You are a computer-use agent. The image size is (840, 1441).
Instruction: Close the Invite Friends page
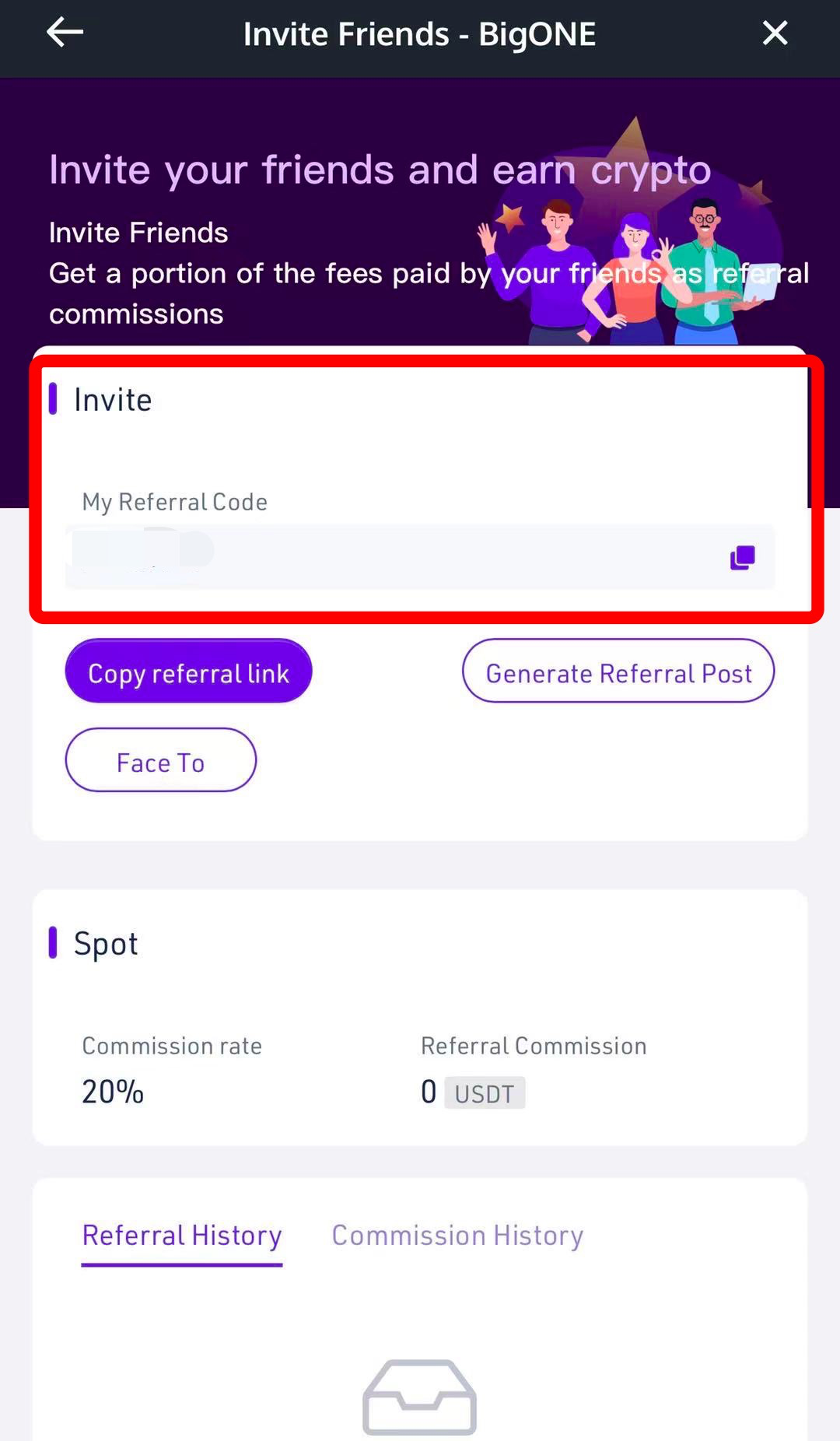(775, 33)
